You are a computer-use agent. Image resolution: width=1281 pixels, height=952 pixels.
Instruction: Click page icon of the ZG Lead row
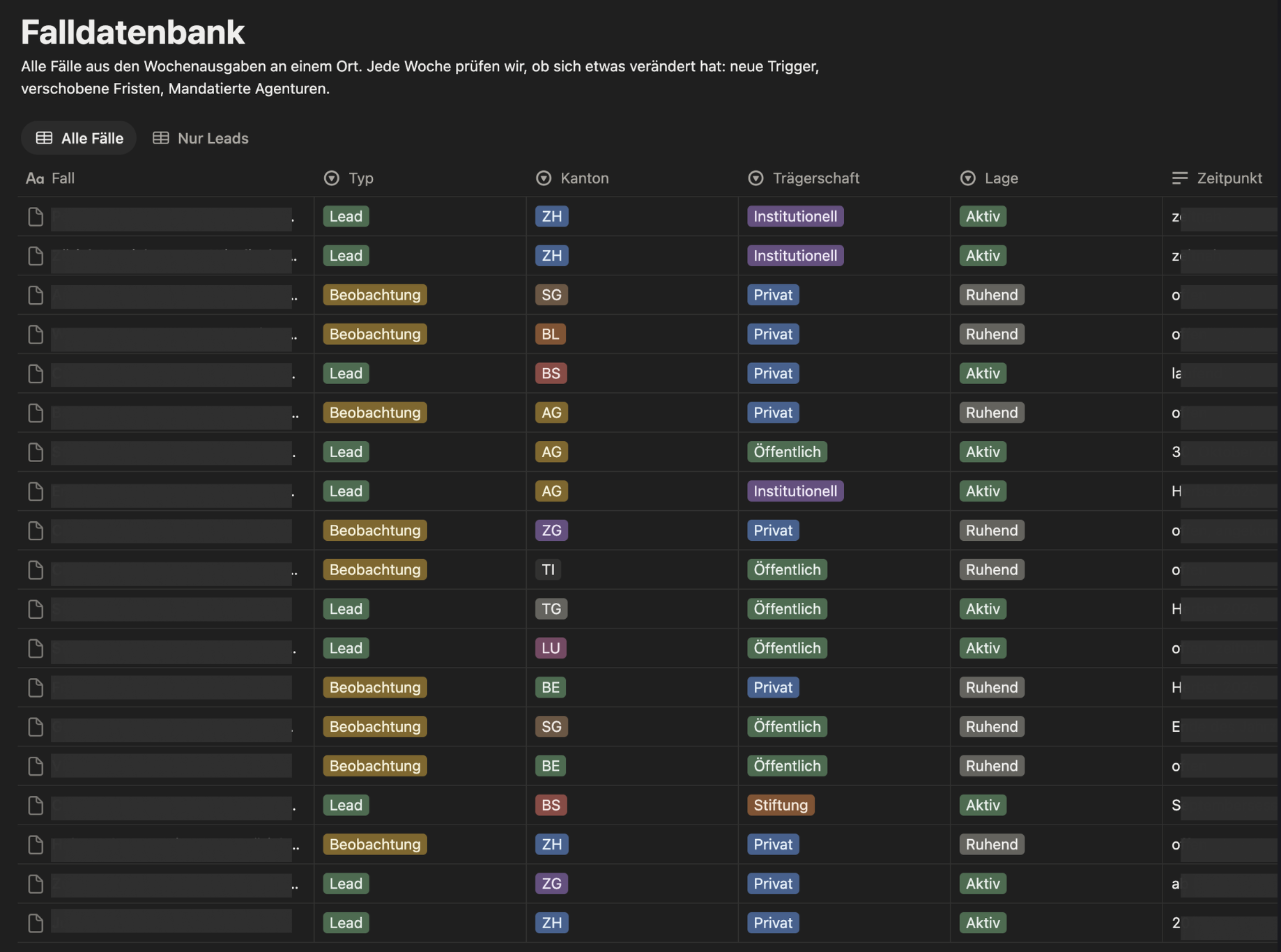tap(36, 884)
